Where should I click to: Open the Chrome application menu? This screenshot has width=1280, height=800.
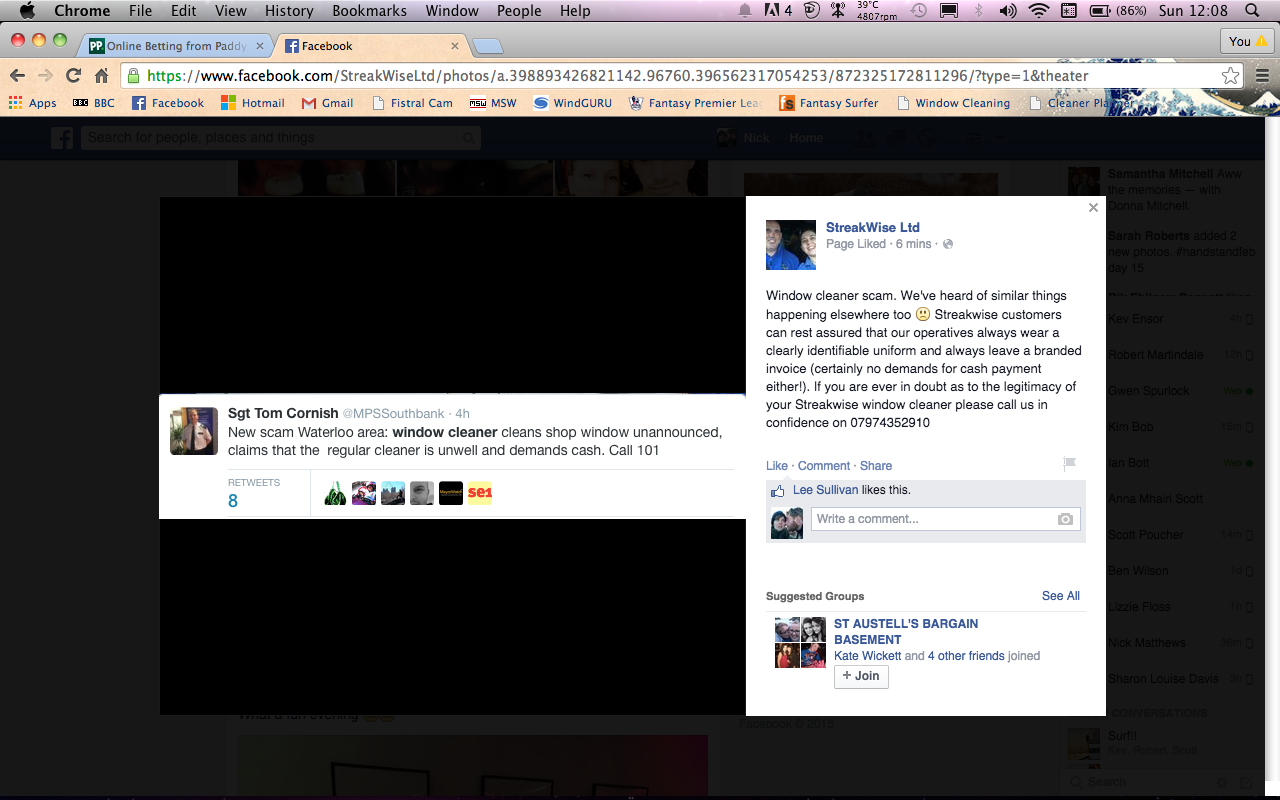pos(82,11)
